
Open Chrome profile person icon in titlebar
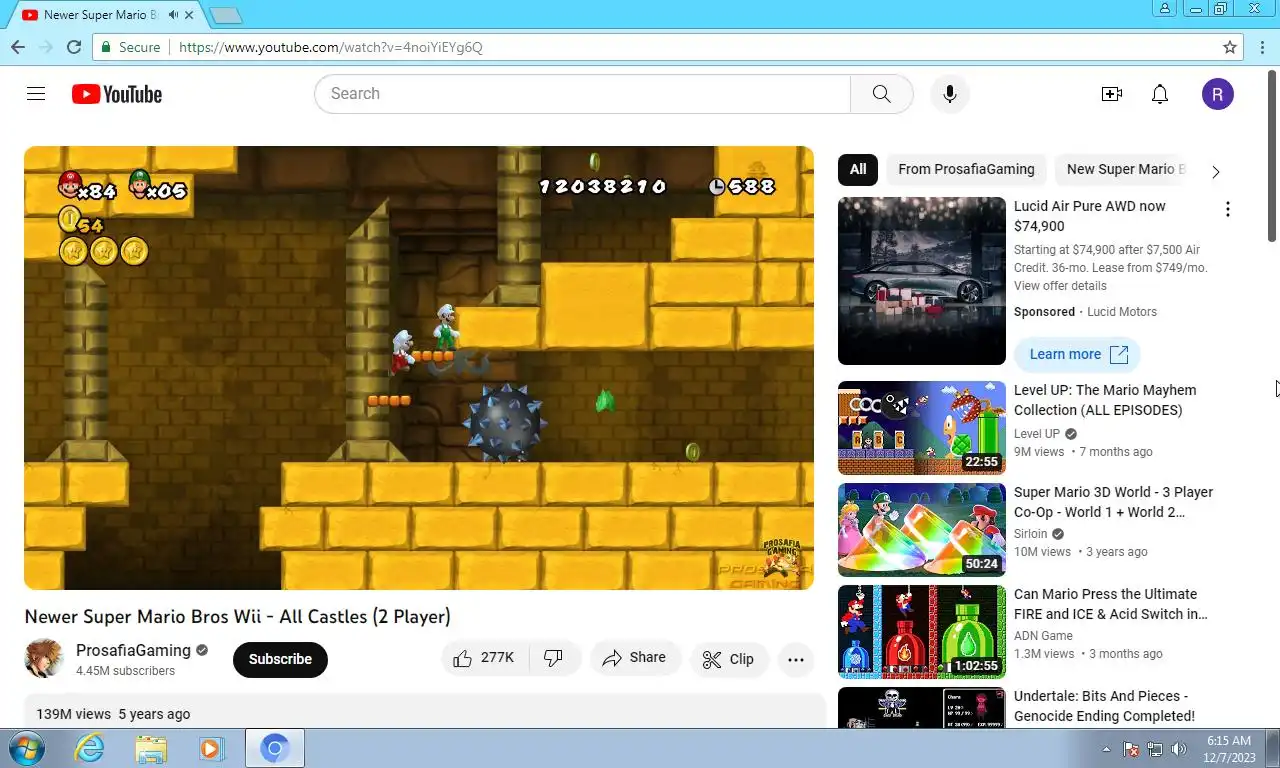[x=1165, y=9]
